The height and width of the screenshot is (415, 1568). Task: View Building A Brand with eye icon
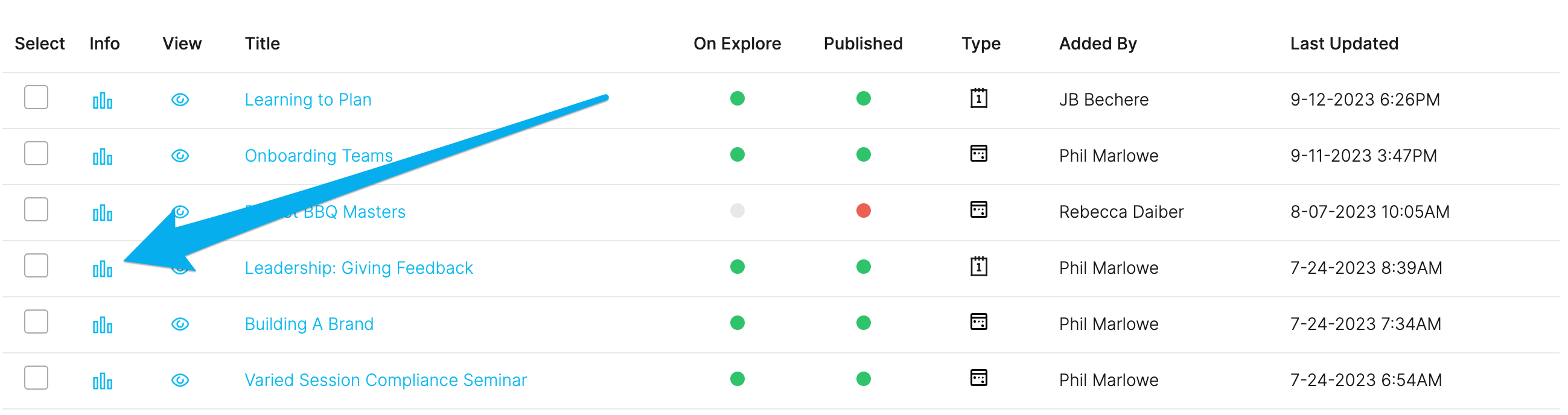tap(180, 324)
